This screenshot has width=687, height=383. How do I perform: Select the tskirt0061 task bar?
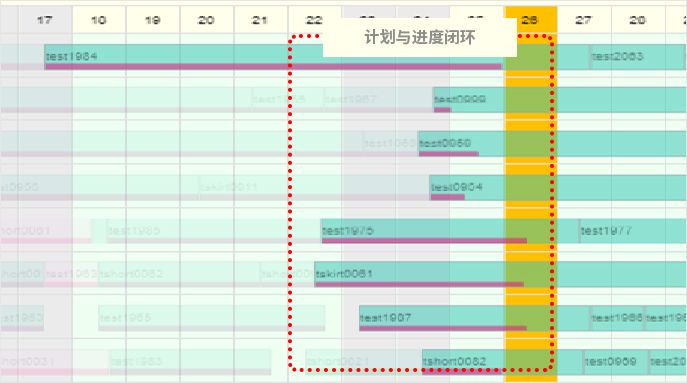pyautogui.click(x=500, y=274)
